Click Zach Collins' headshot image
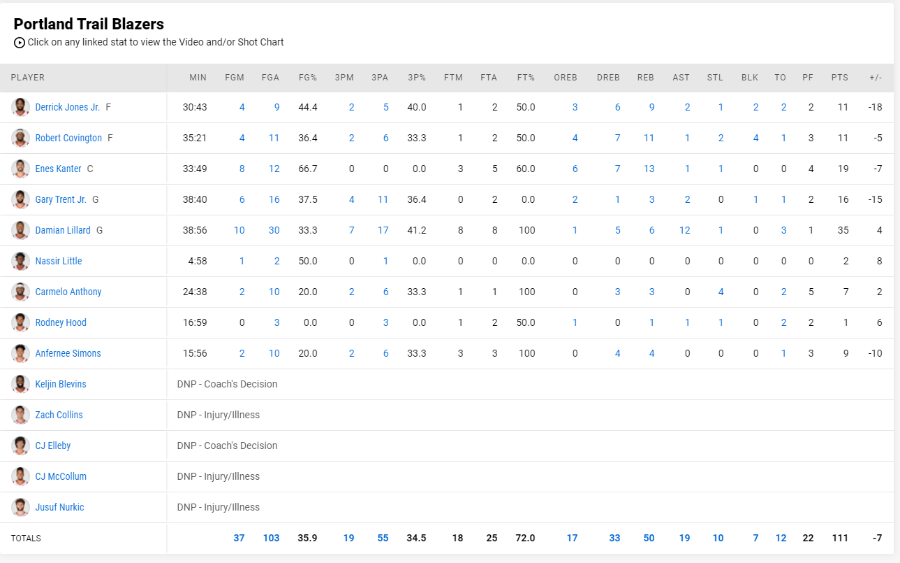This screenshot has width=900, height=563. pos(20,415)
